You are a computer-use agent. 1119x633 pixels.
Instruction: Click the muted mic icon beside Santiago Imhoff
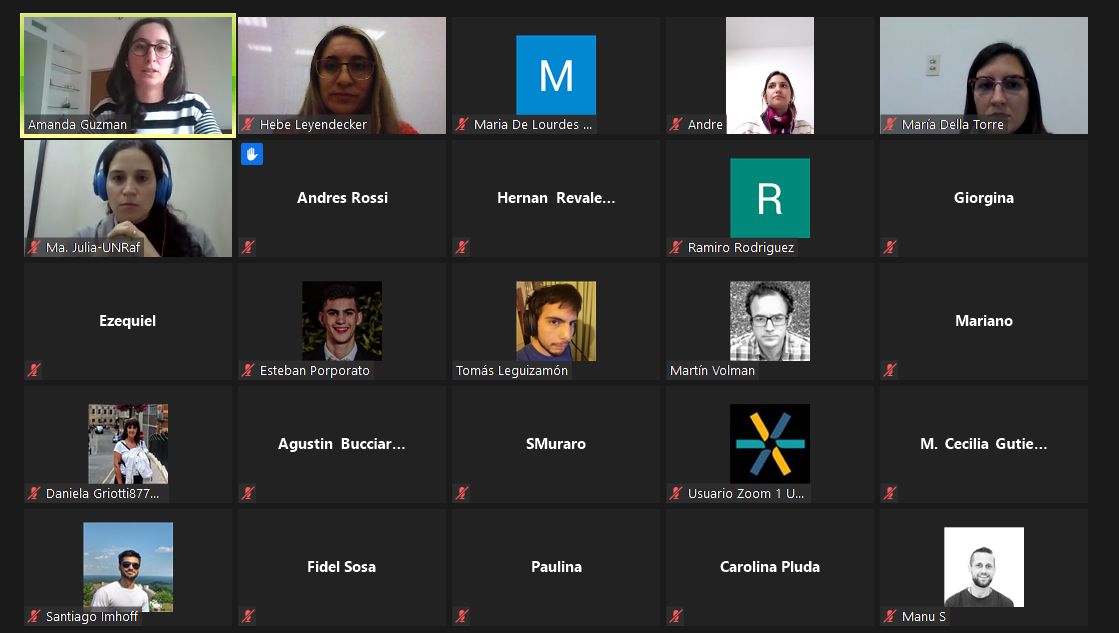[34, 615]
